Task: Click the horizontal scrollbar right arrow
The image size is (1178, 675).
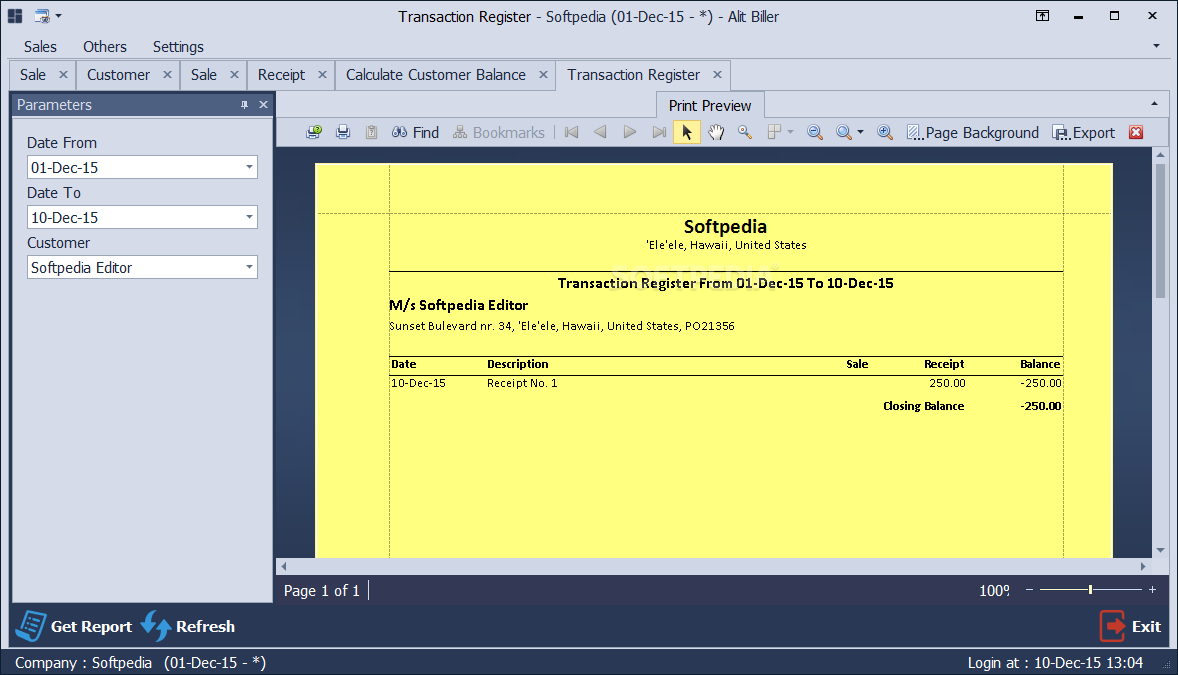Action: 1143,566
